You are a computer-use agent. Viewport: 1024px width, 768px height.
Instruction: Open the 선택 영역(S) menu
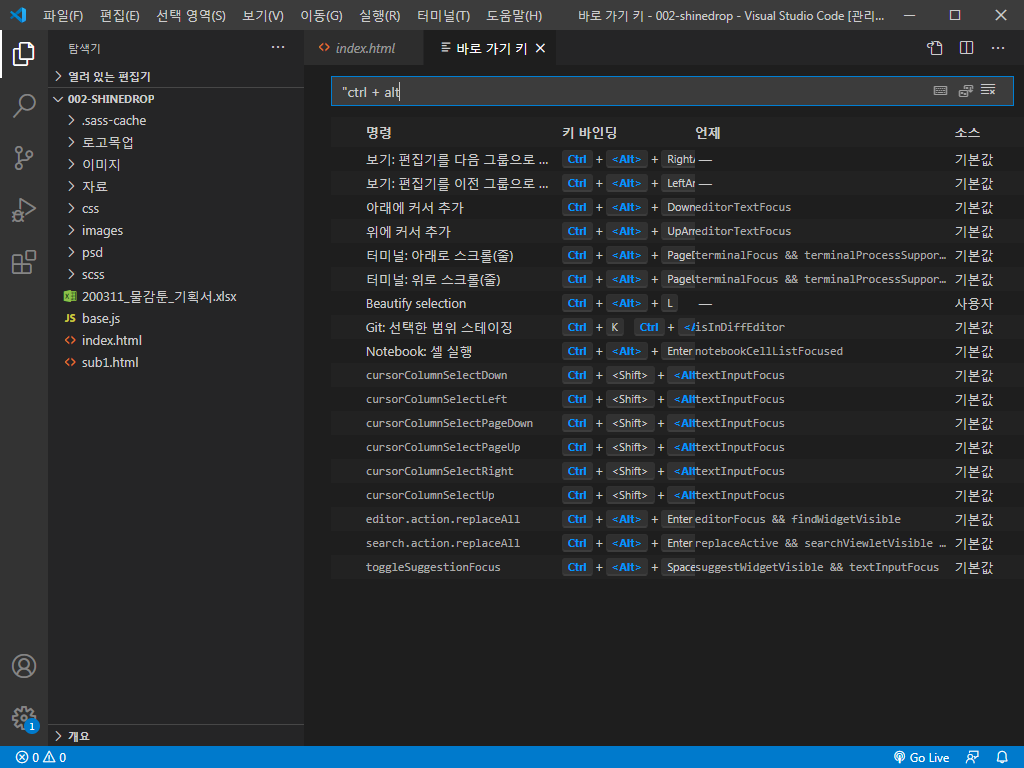pos(191,15)
